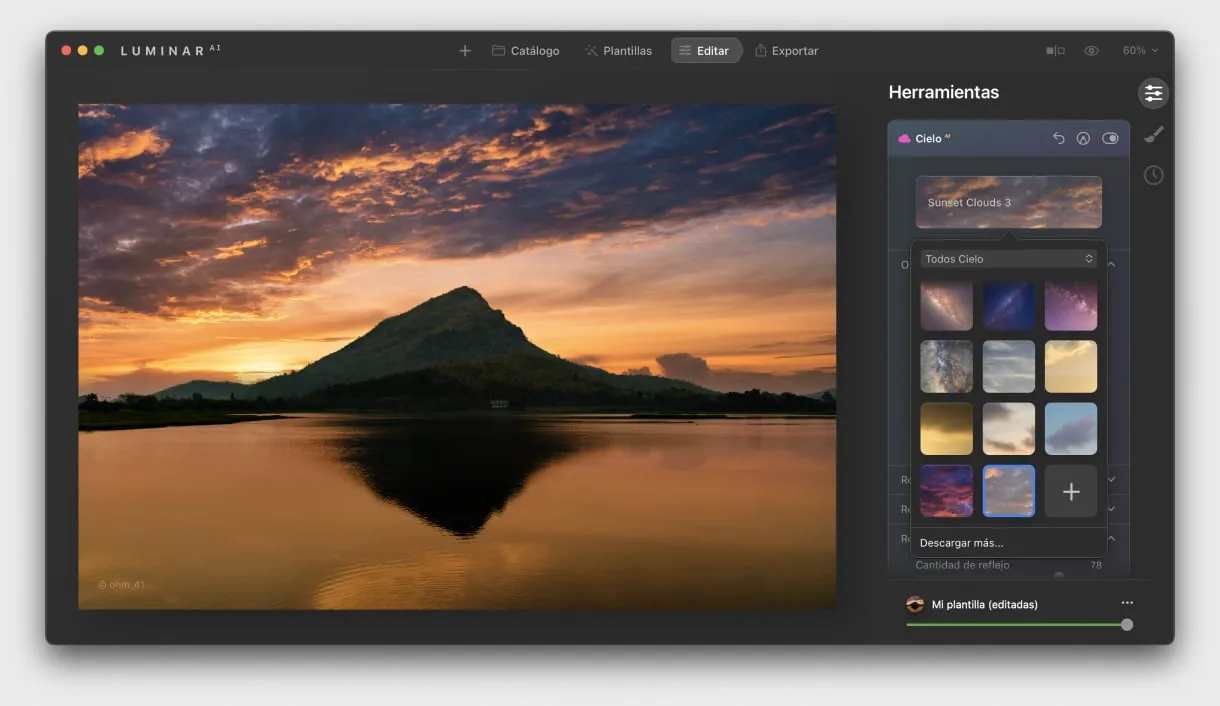Image resolution: width=1220 pixels, height=706 pixels.
Task: Open the three-dots menu for Mi plantilla
Action: click(x=1127, y=603)
